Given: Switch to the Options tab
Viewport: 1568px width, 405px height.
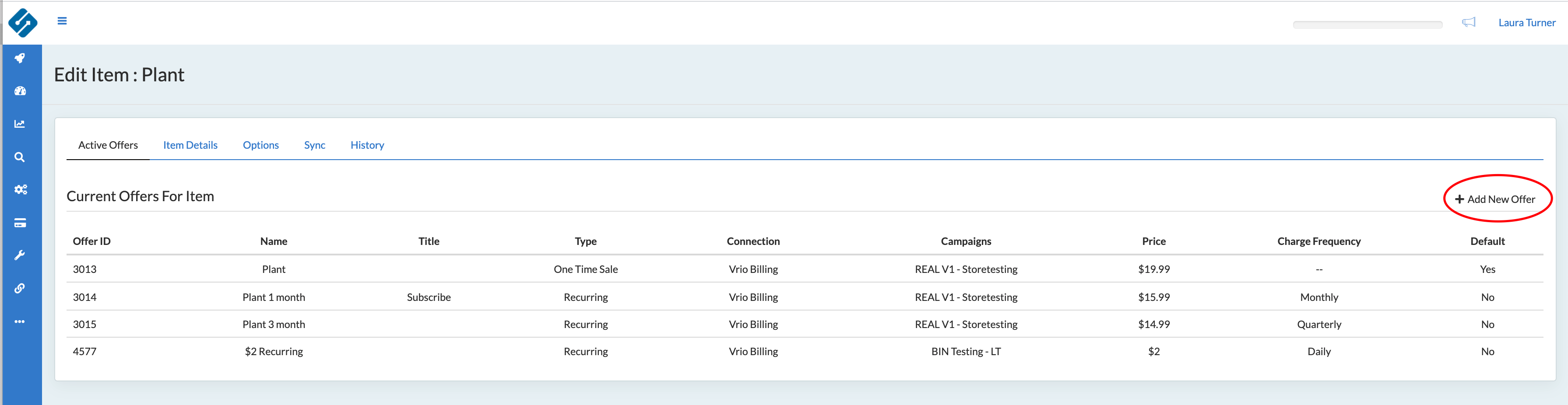Looking at the screenshot, I should 260,145.
